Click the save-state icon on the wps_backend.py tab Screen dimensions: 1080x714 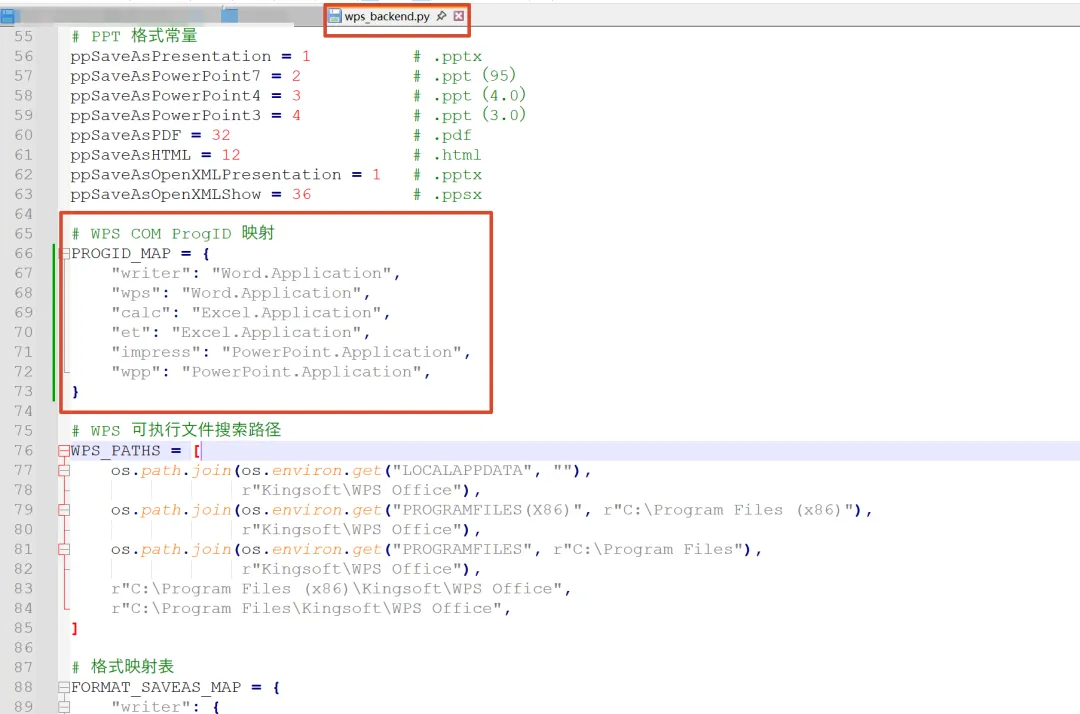coord(335,16)
